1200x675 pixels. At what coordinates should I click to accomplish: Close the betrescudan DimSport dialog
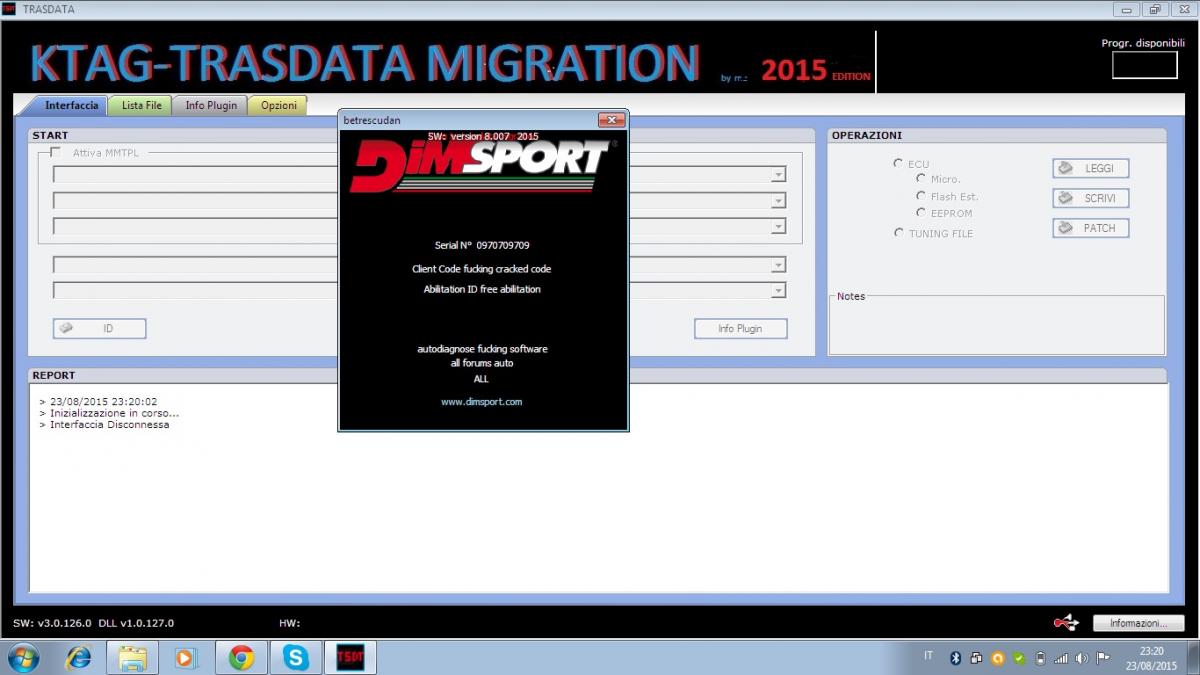coord(611,120)
